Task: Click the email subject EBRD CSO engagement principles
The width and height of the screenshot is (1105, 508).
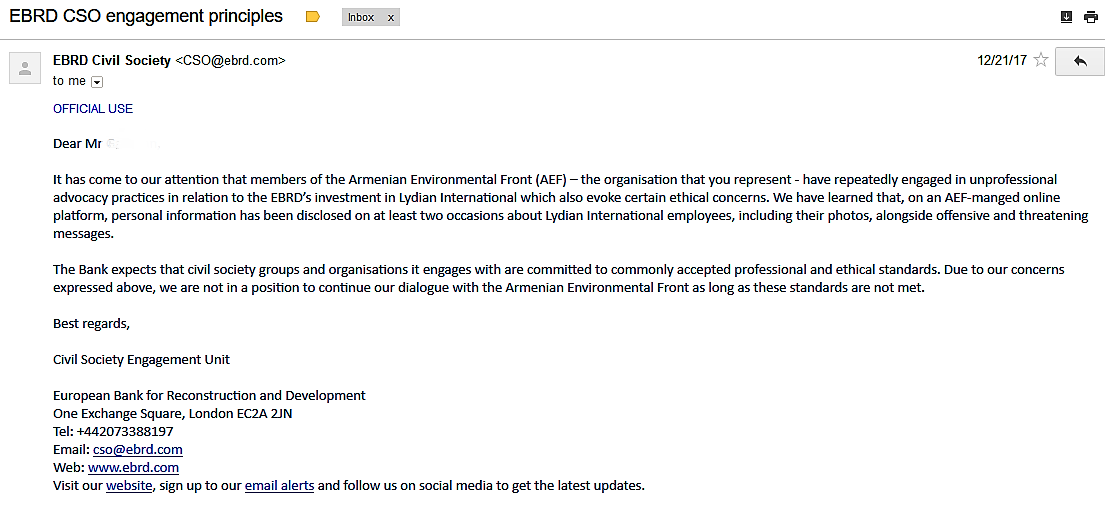Action: (146, 16)
